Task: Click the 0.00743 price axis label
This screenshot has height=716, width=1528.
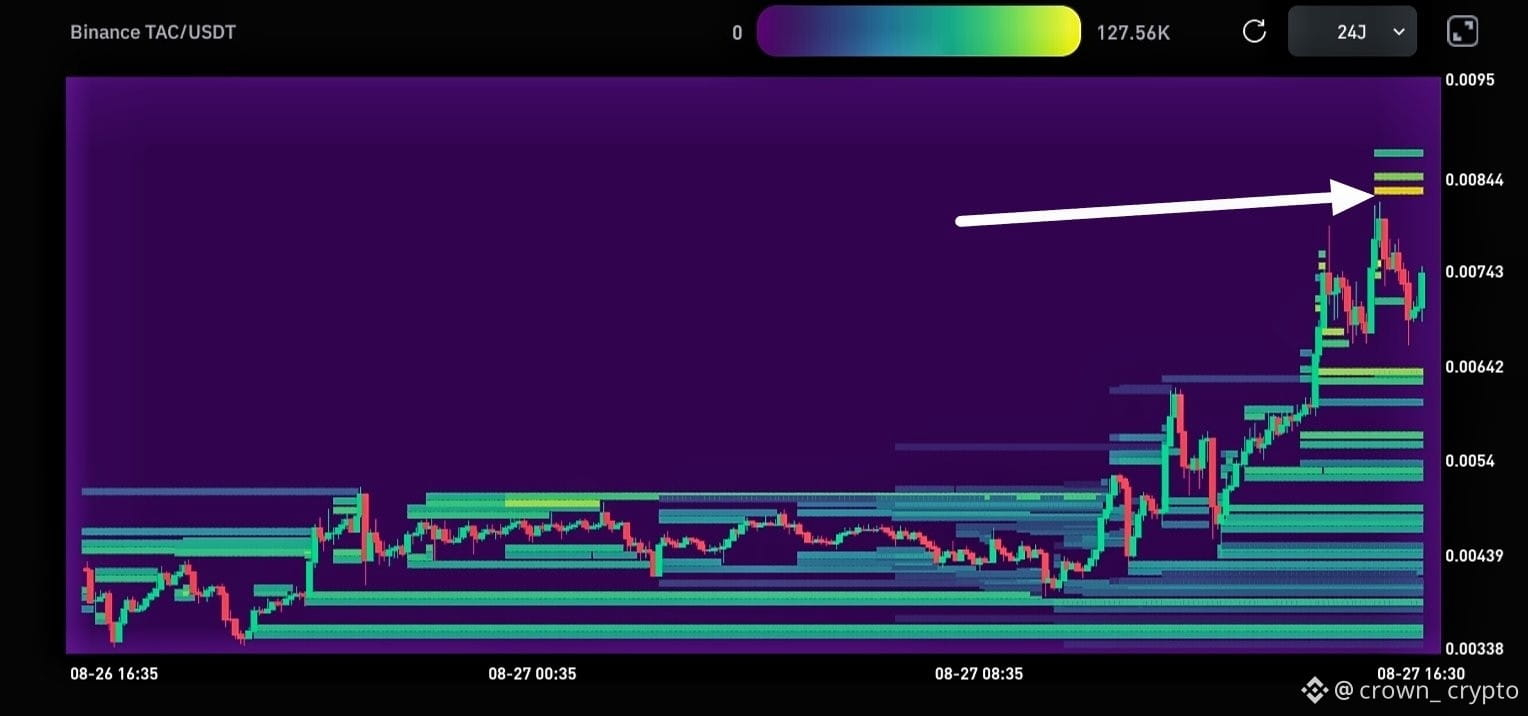Action: (1474, 272)
